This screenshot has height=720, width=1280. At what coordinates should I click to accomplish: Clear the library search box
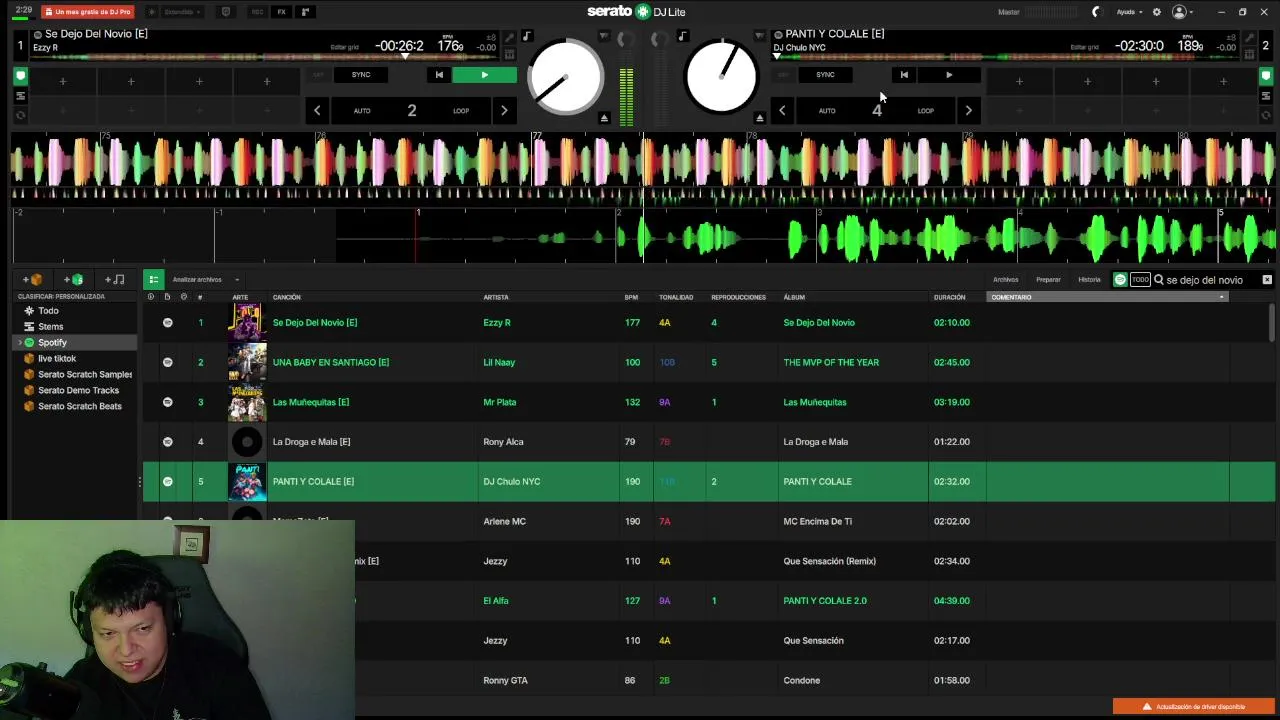click(1267, 280)
